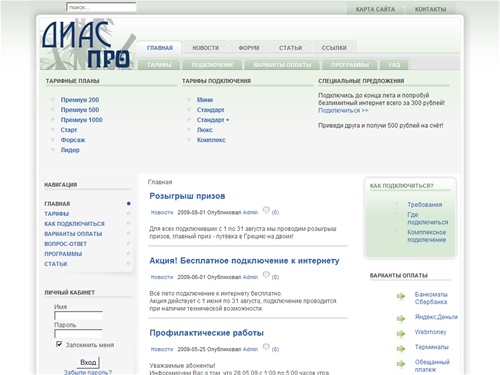Click the Главная breadcrumb text
Viewport: 500px width, 375px height.
tap(160, 182)
